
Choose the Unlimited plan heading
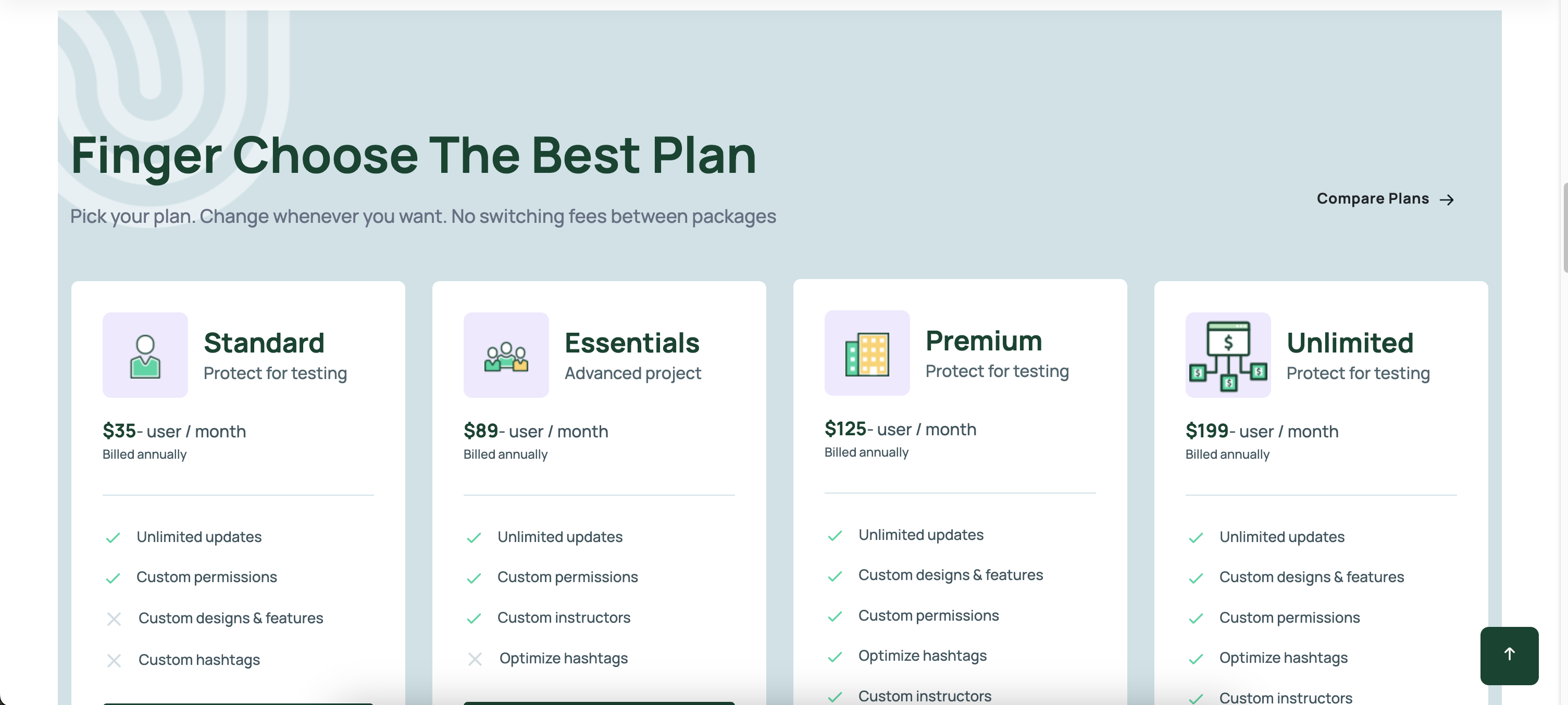[1350, 343]
